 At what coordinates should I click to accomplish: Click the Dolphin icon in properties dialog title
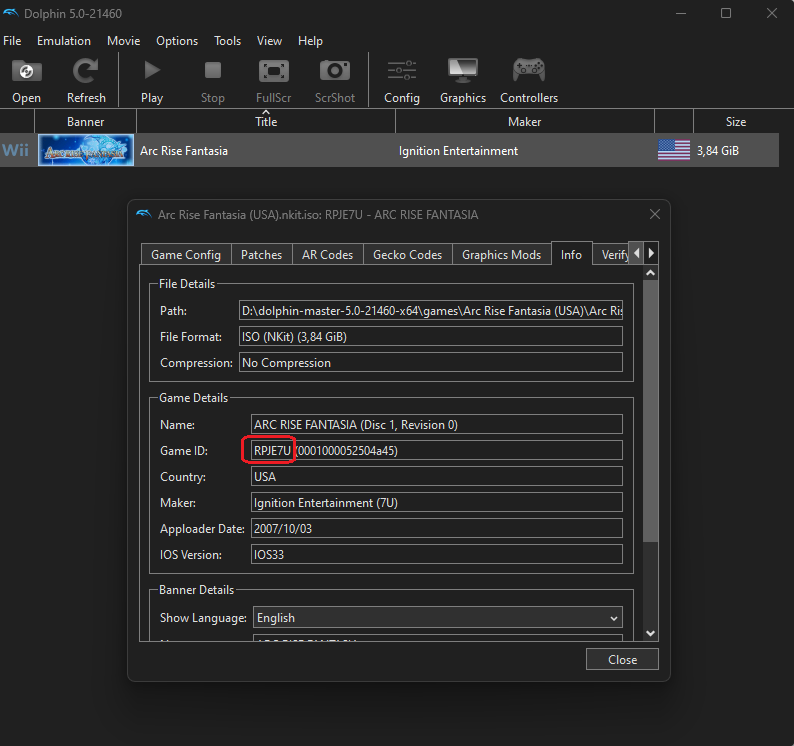144,214
